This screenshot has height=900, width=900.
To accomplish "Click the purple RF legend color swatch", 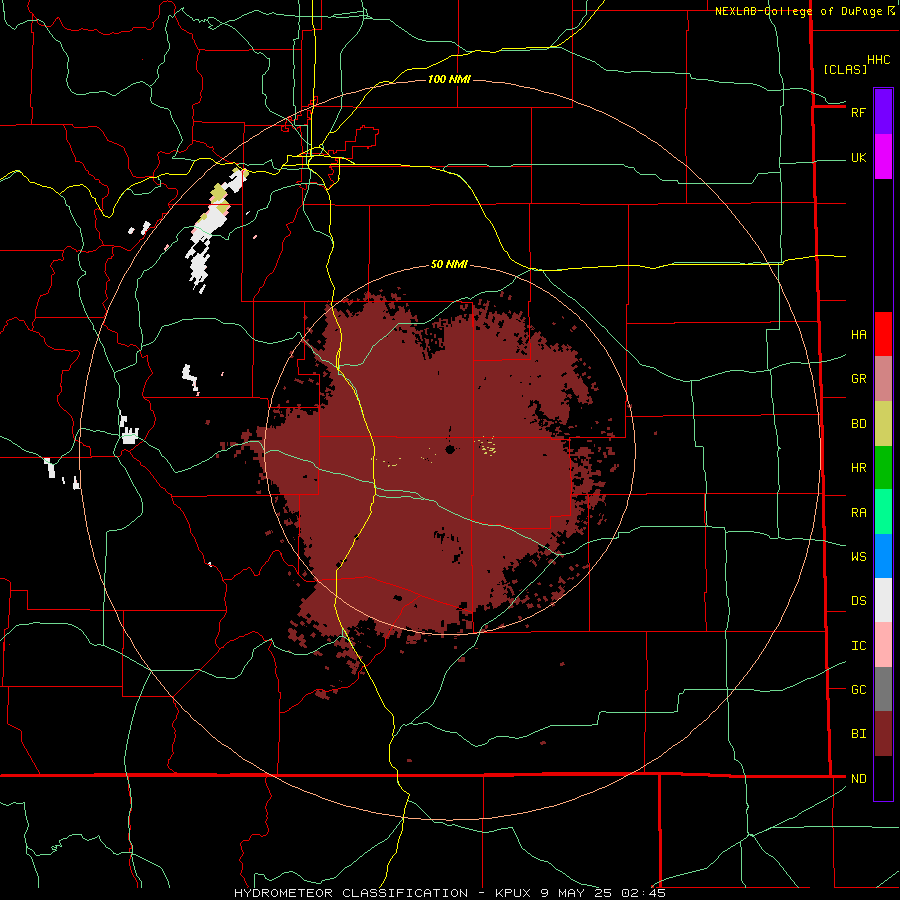I will click(883, 112).
